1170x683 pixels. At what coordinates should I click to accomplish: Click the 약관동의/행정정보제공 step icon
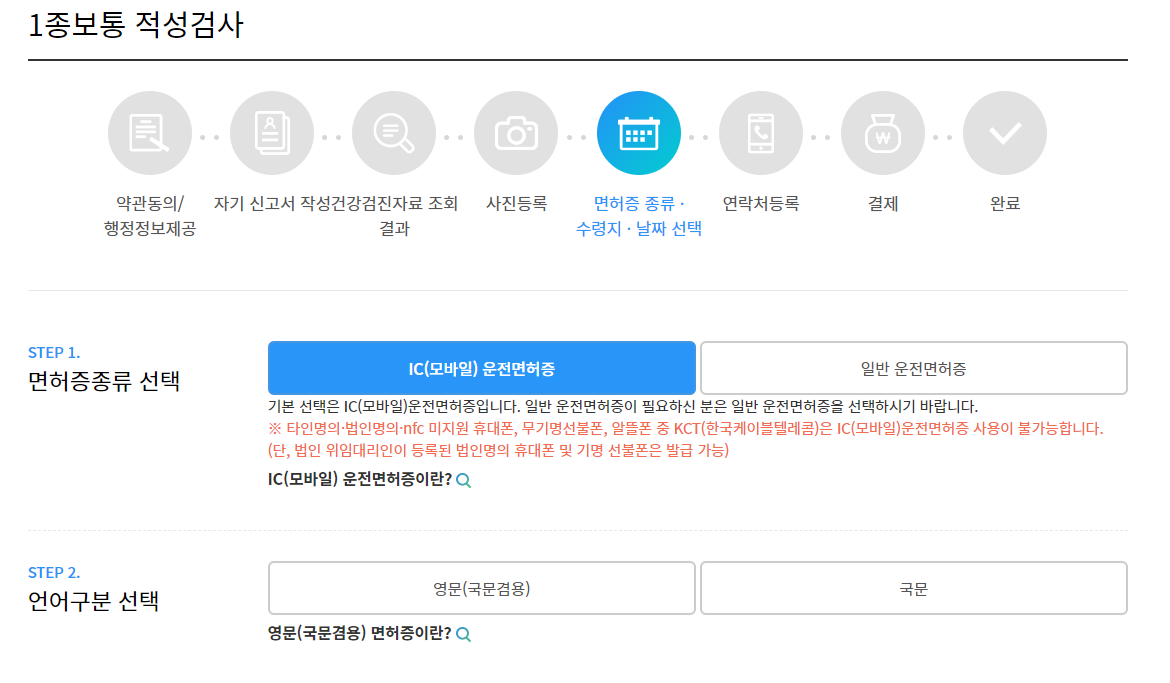click(x=149, y=134)
